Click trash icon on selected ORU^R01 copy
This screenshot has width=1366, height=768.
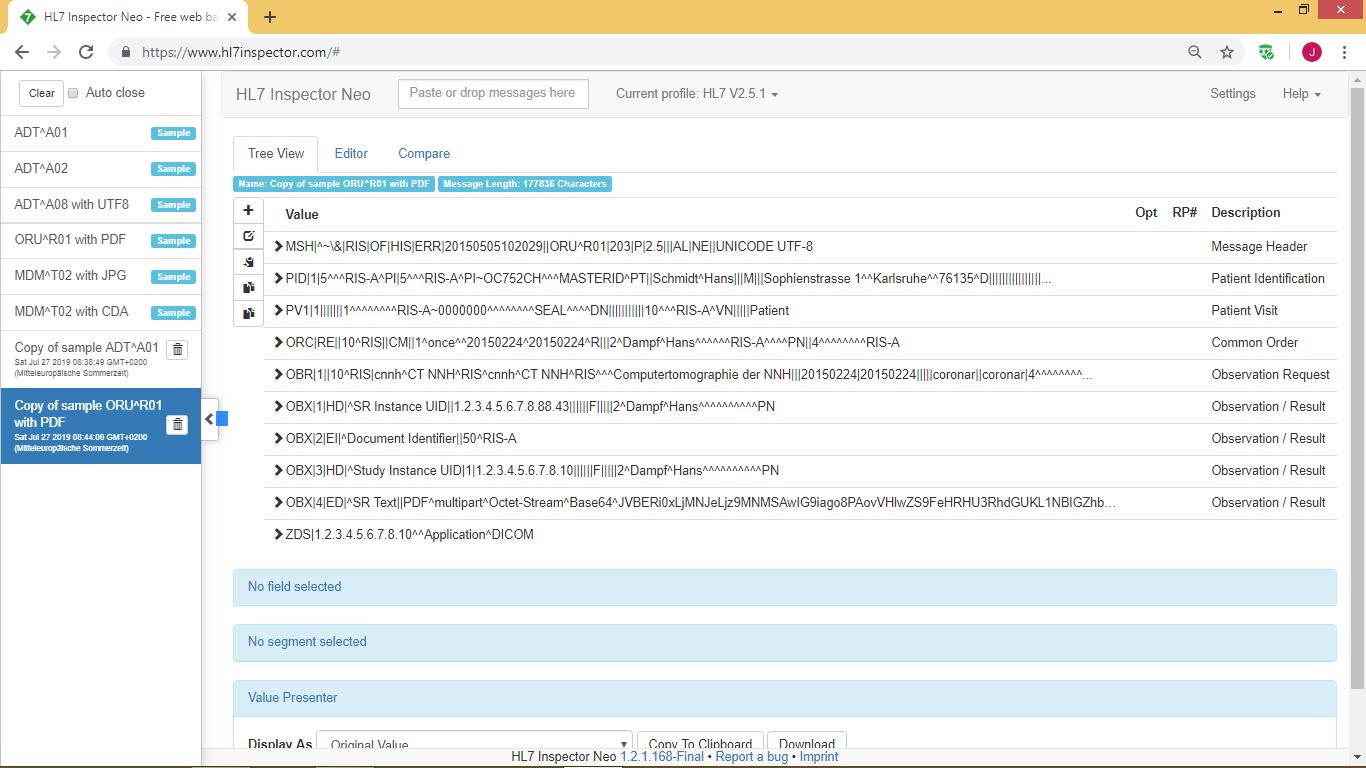[177, 425]
